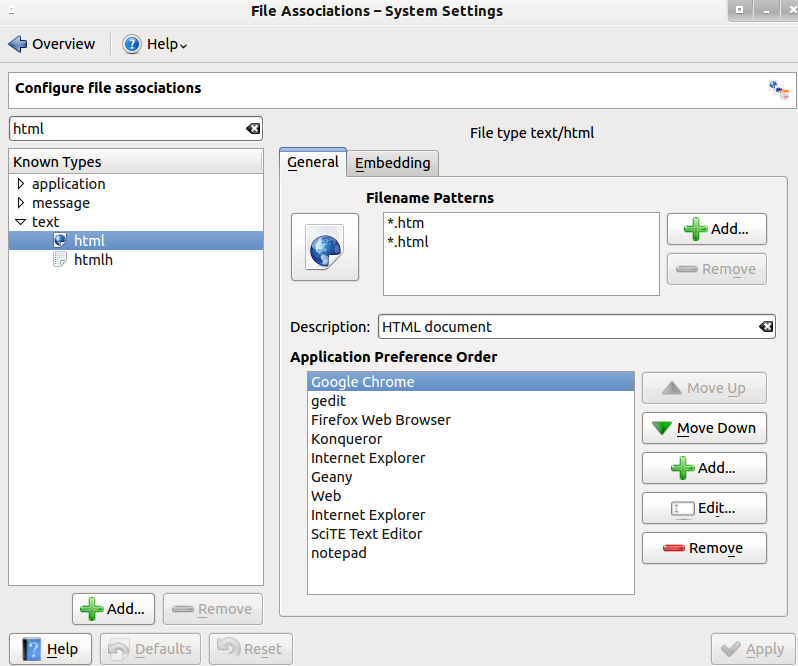
Task: Switch to the General tab
Action: [312, 162]
